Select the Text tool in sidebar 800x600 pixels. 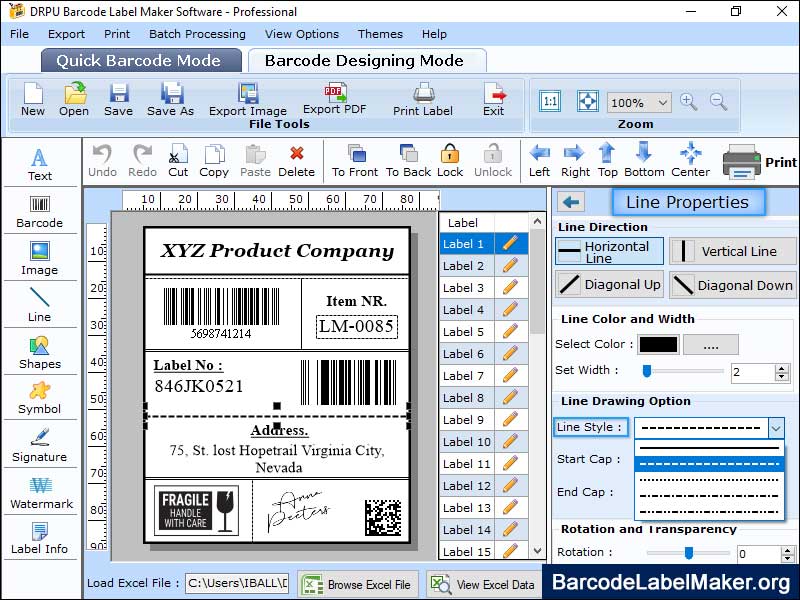click(x=39, y=164)
